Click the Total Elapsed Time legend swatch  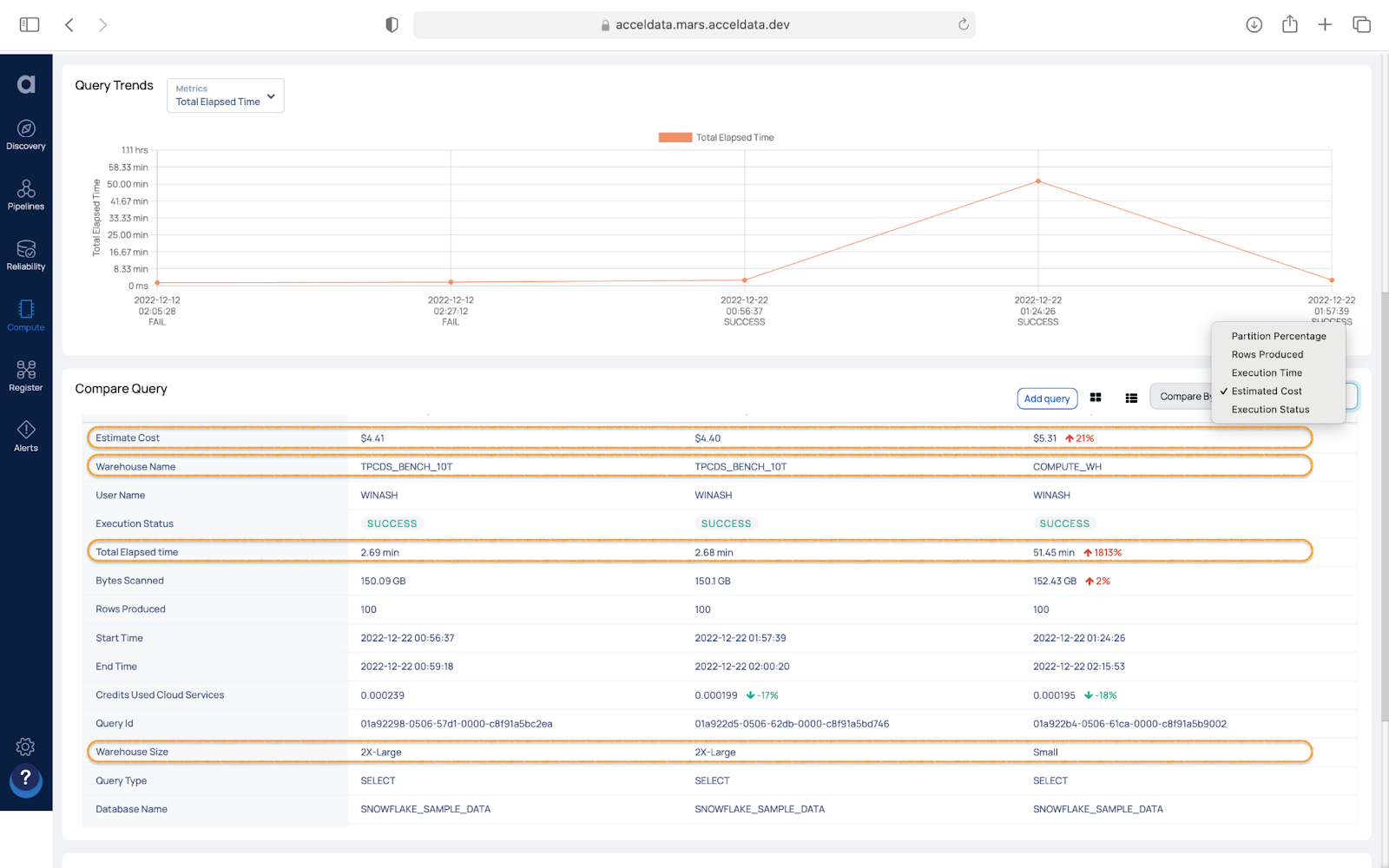coord(674,137)
